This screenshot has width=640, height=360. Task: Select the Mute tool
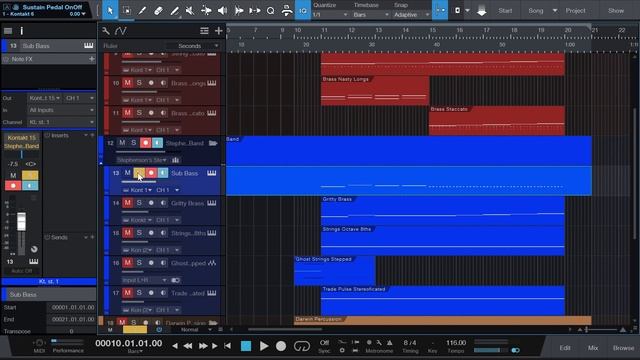coord(190,11)
